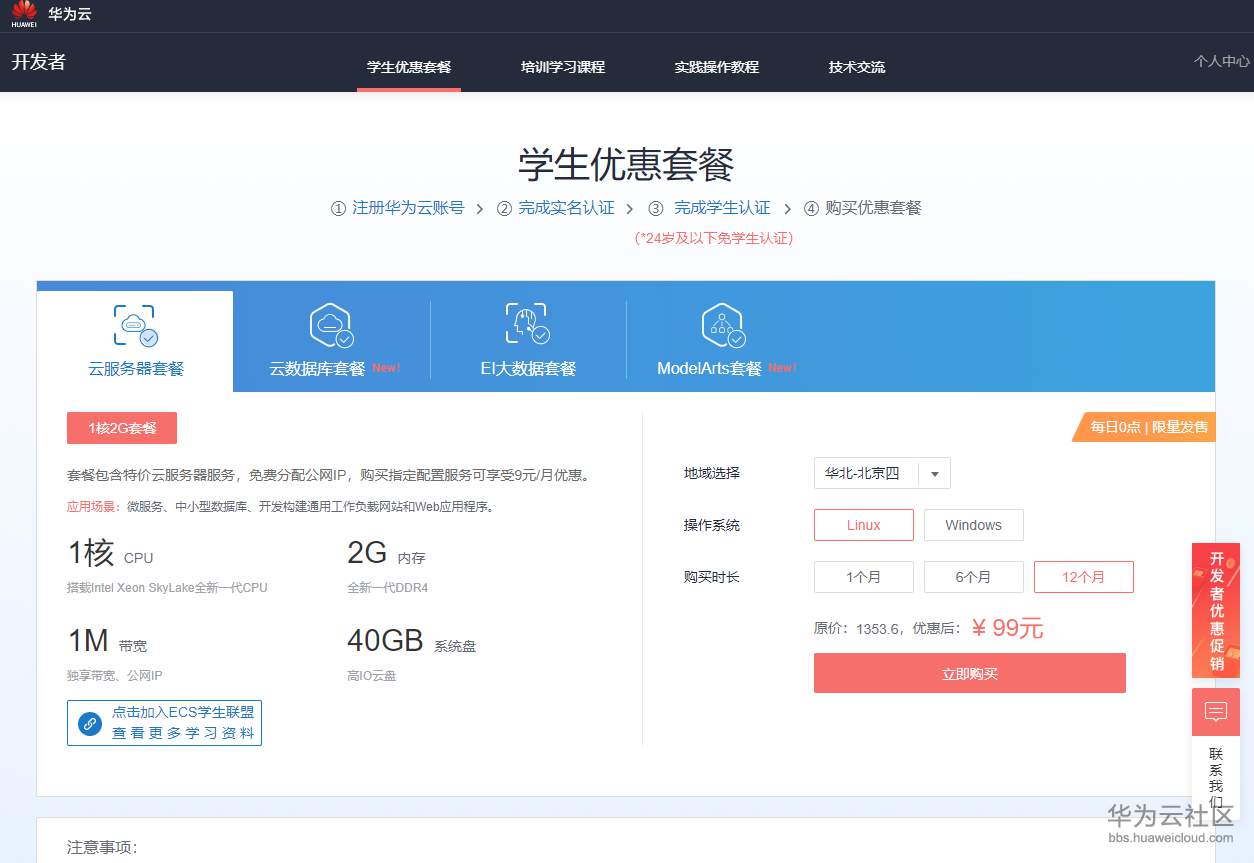The height and width of the screenshot is (863, 1254).
Task: Click the ￥99元 discounted price
Action: pyautogui.click(x=1007, y=628)
